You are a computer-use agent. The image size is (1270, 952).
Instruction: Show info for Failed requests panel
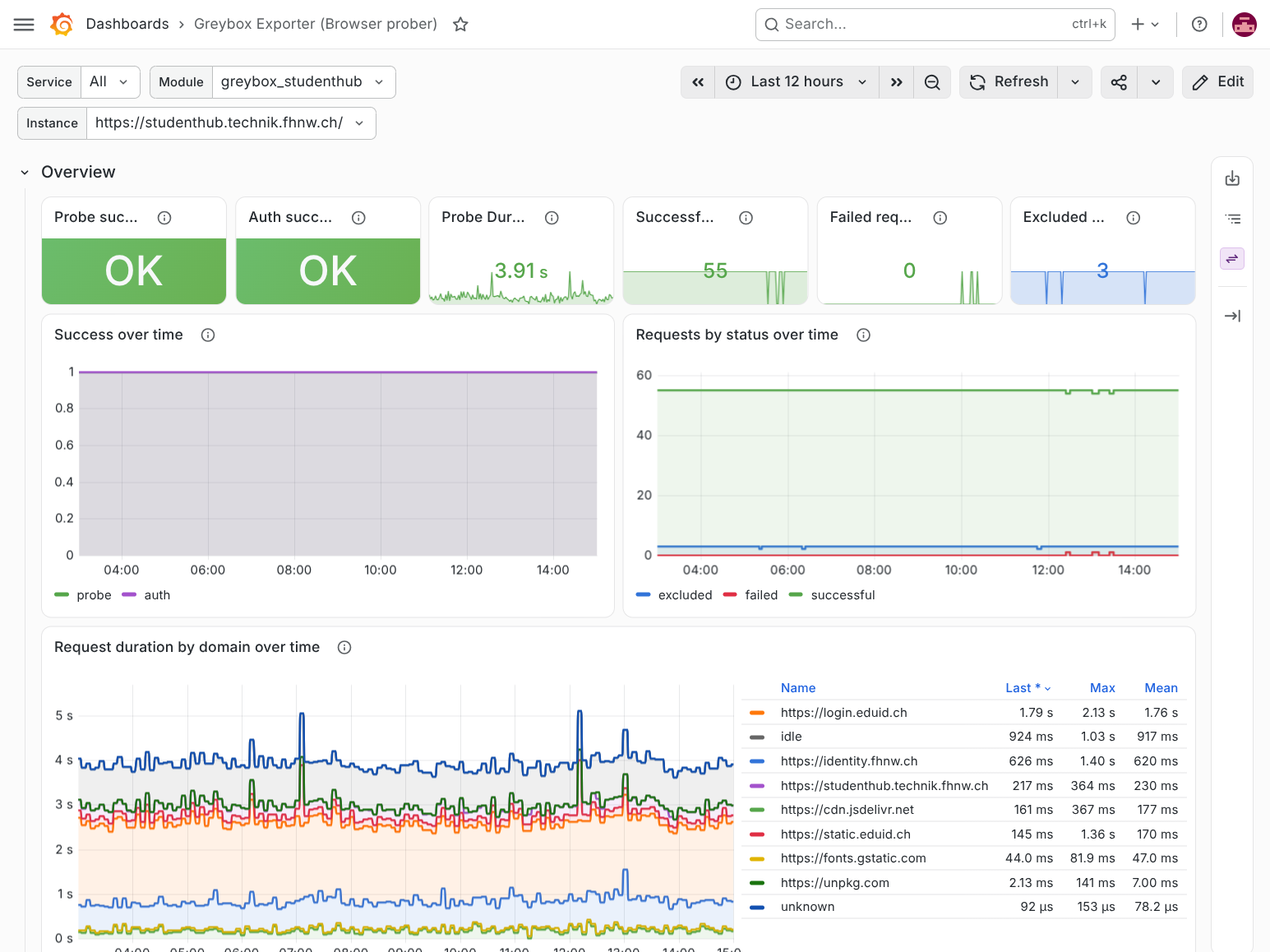point(940,218)
